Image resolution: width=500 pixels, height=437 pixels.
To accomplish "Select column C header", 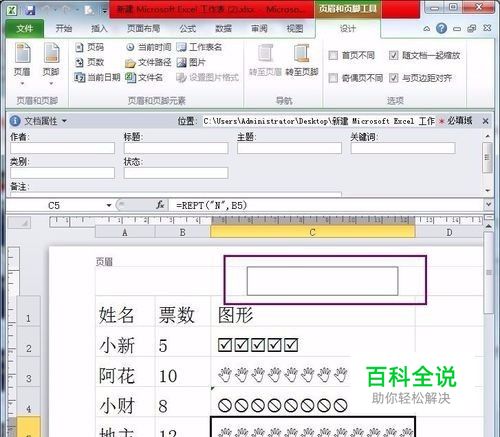I will [x=313, y=232].
